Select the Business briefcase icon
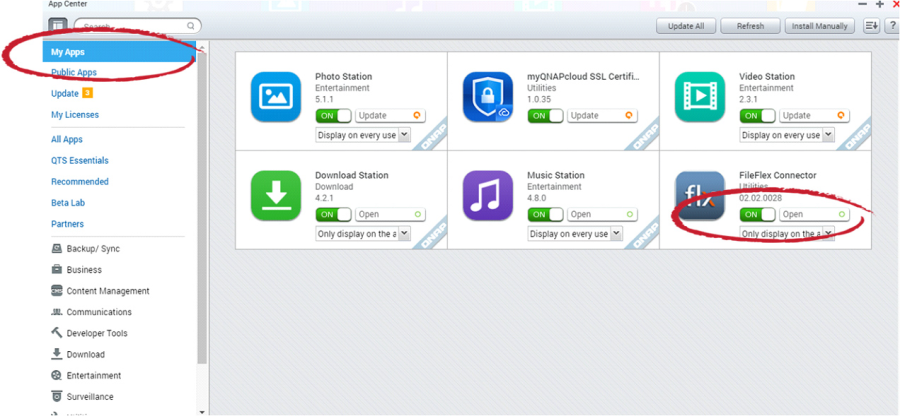This screenshot has width=900, height=416. [57, 270]
